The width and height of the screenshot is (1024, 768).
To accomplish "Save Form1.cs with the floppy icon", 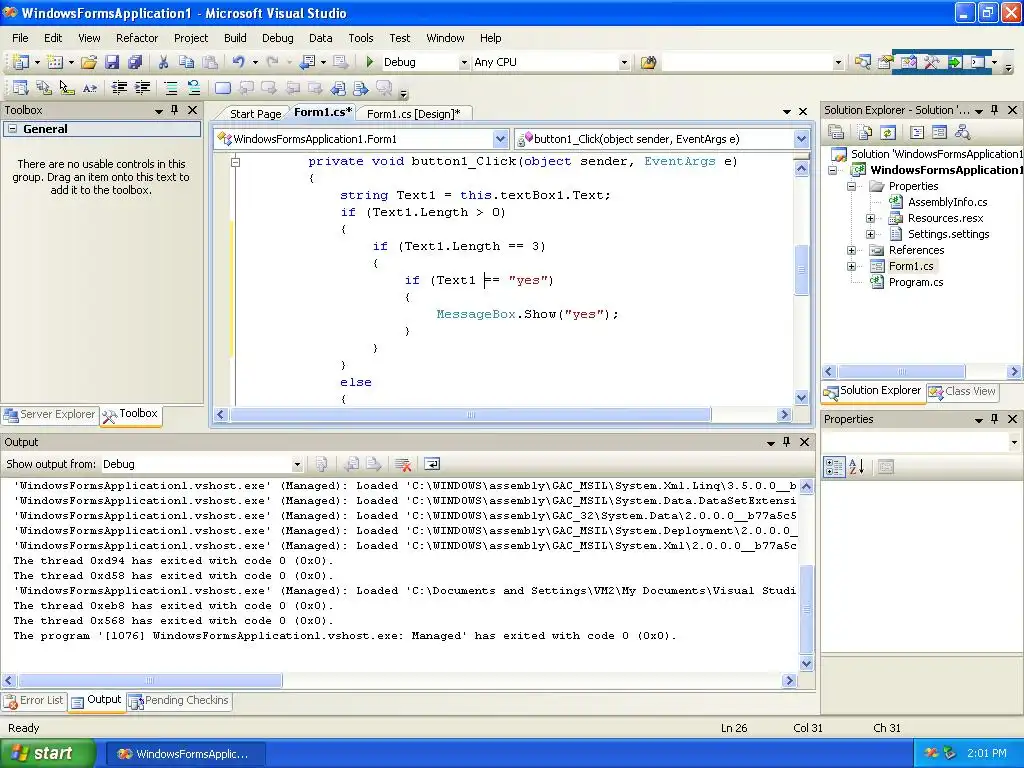I will [112, 62].
